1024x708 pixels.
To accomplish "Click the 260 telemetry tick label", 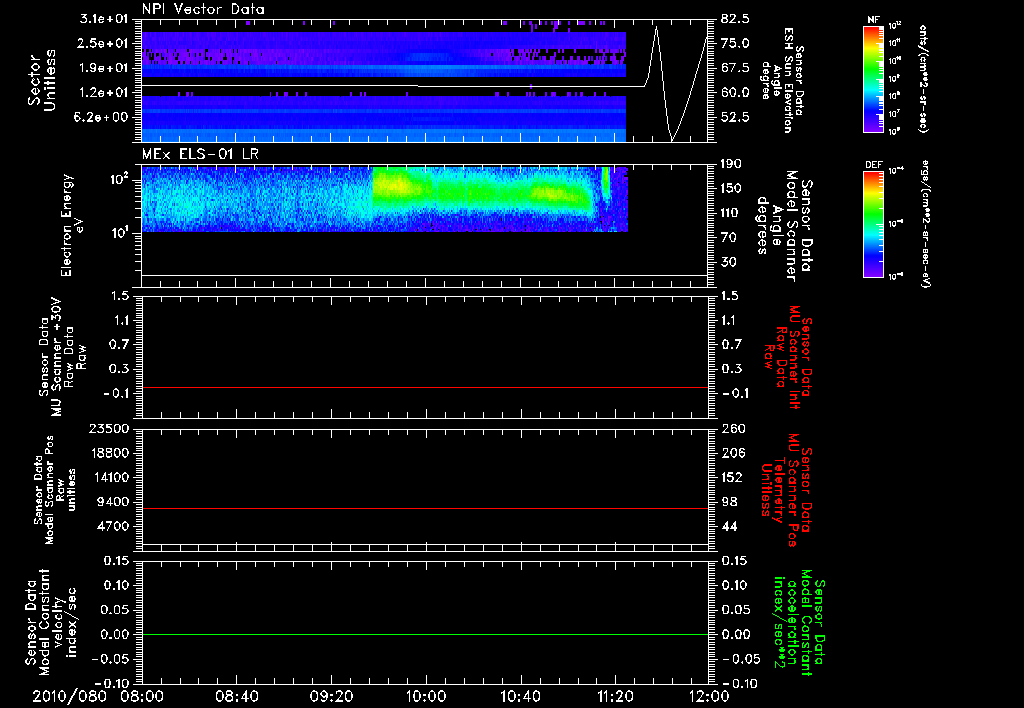I will coord(732,429).
